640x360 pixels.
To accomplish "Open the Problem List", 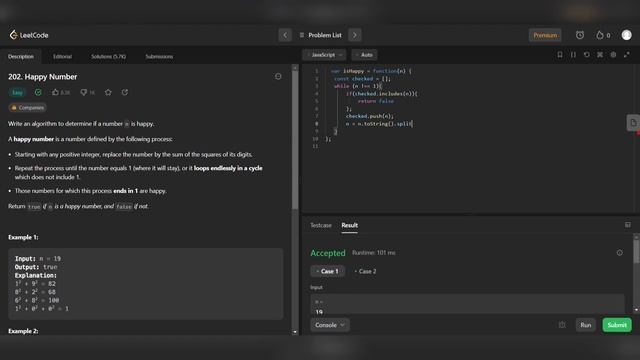I will point(320,35).
